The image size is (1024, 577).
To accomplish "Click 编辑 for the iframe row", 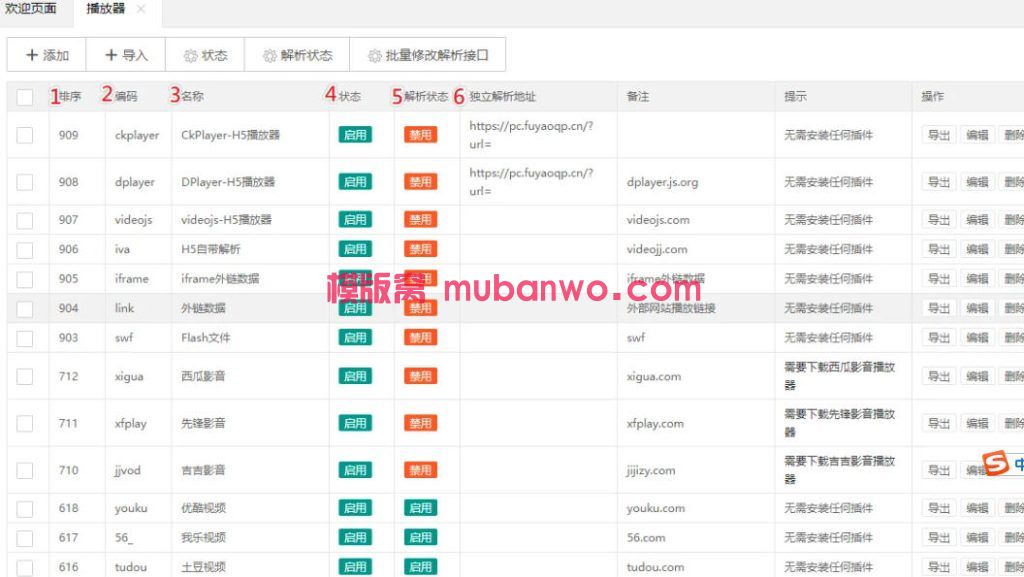I will [977, 279].
